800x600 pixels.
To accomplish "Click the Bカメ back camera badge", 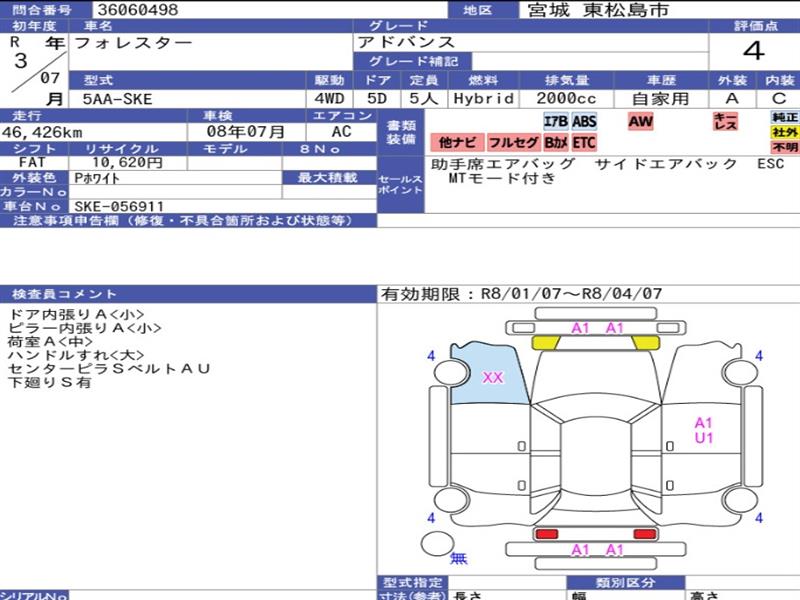I will click(556, 142).
